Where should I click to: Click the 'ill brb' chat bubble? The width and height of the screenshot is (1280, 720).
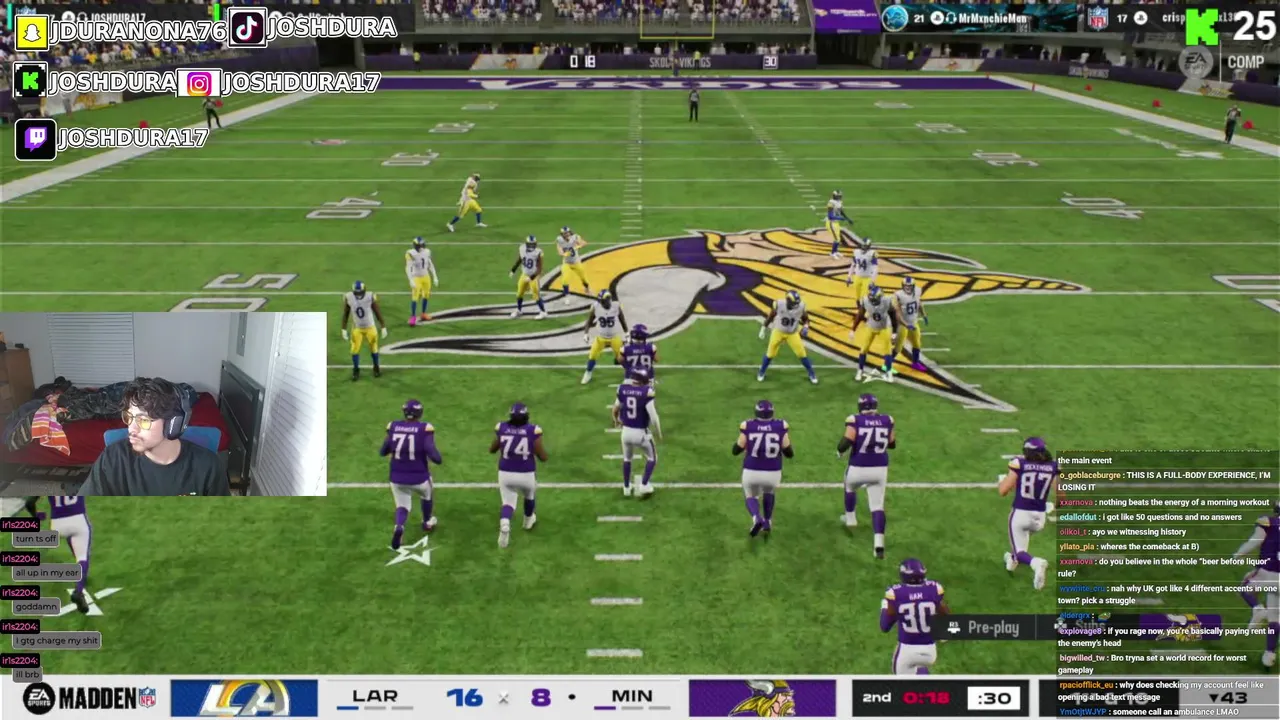26,675
